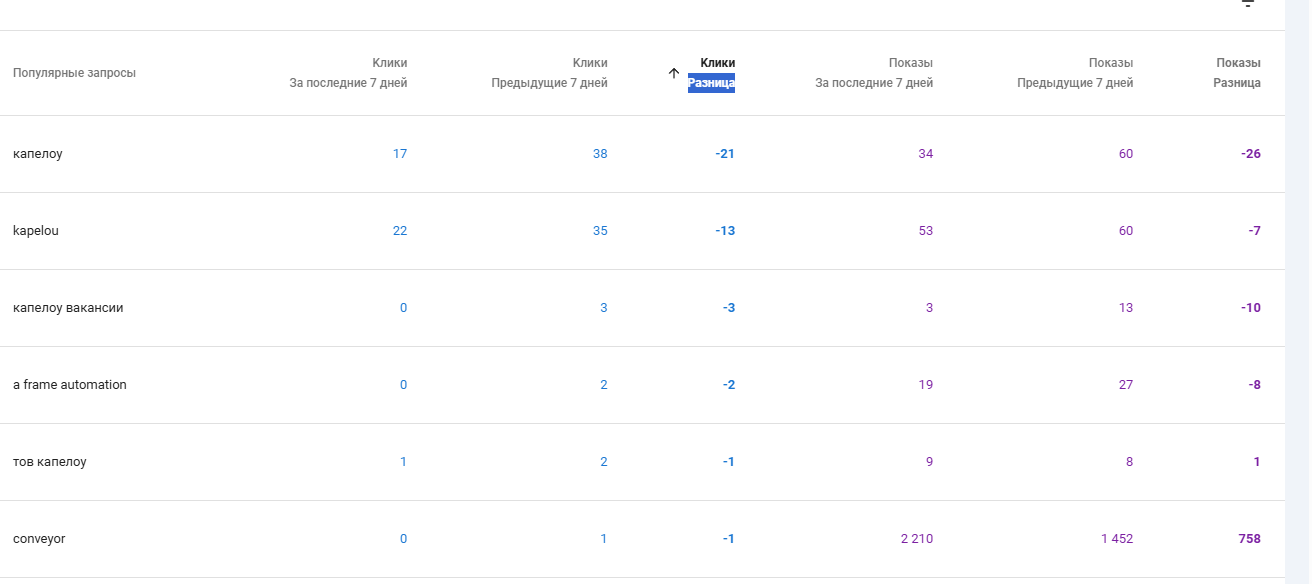Open the капелоу query row
1312x584 pixels.
click(642, 154)
